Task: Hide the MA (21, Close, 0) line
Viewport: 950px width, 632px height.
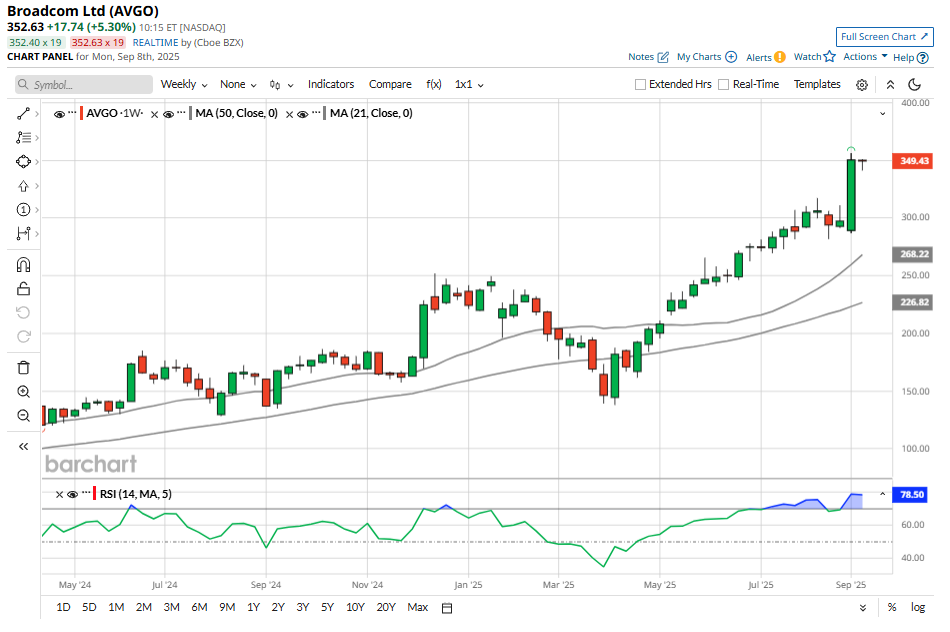Action: (303, 114)
